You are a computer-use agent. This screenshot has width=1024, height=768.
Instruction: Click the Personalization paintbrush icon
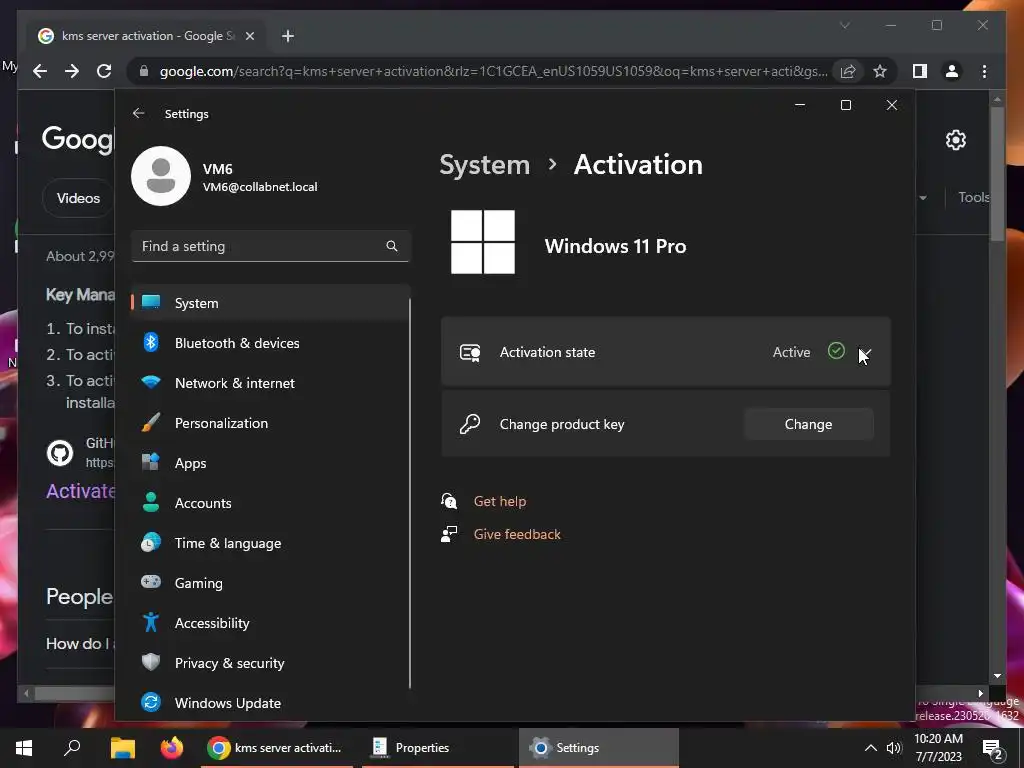pyautogui.click(x=151, y=423)
